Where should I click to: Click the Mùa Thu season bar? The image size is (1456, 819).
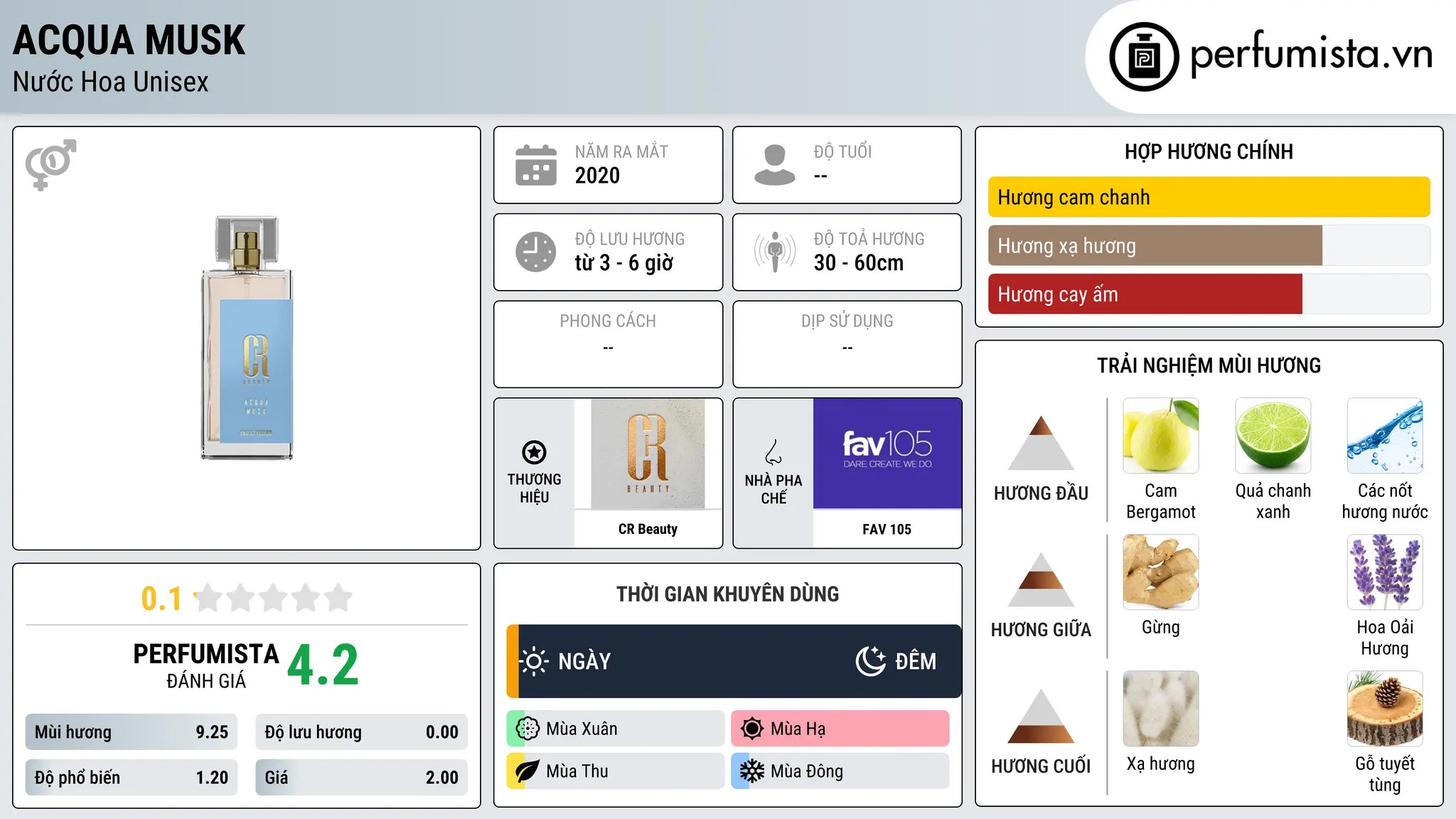[x=616, y=771]
